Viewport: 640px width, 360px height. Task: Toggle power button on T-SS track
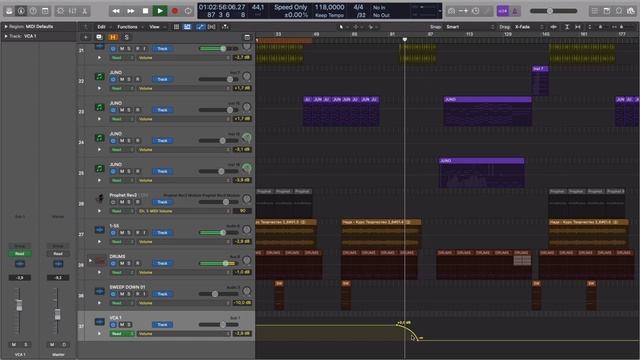[x=113, y=233]
